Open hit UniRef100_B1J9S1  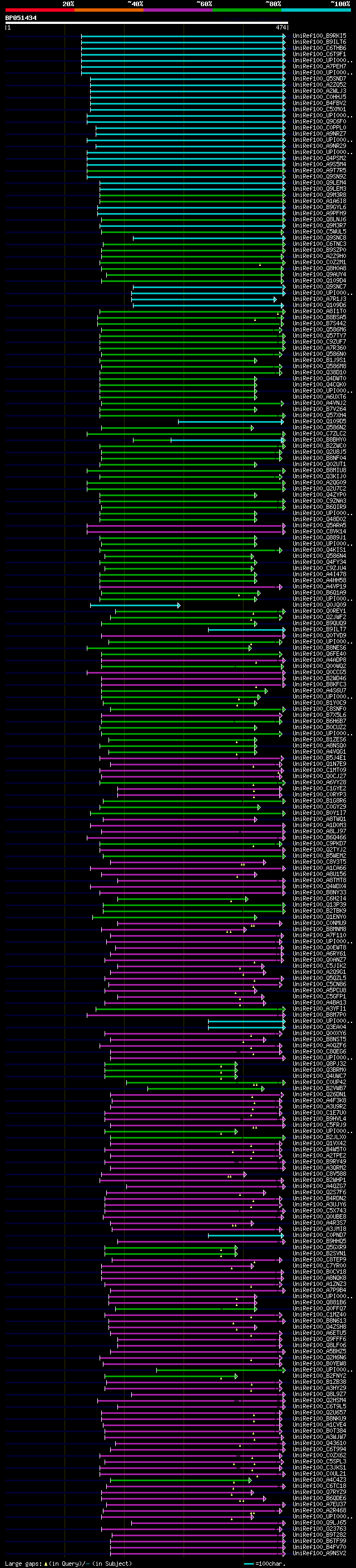[319, 360]
